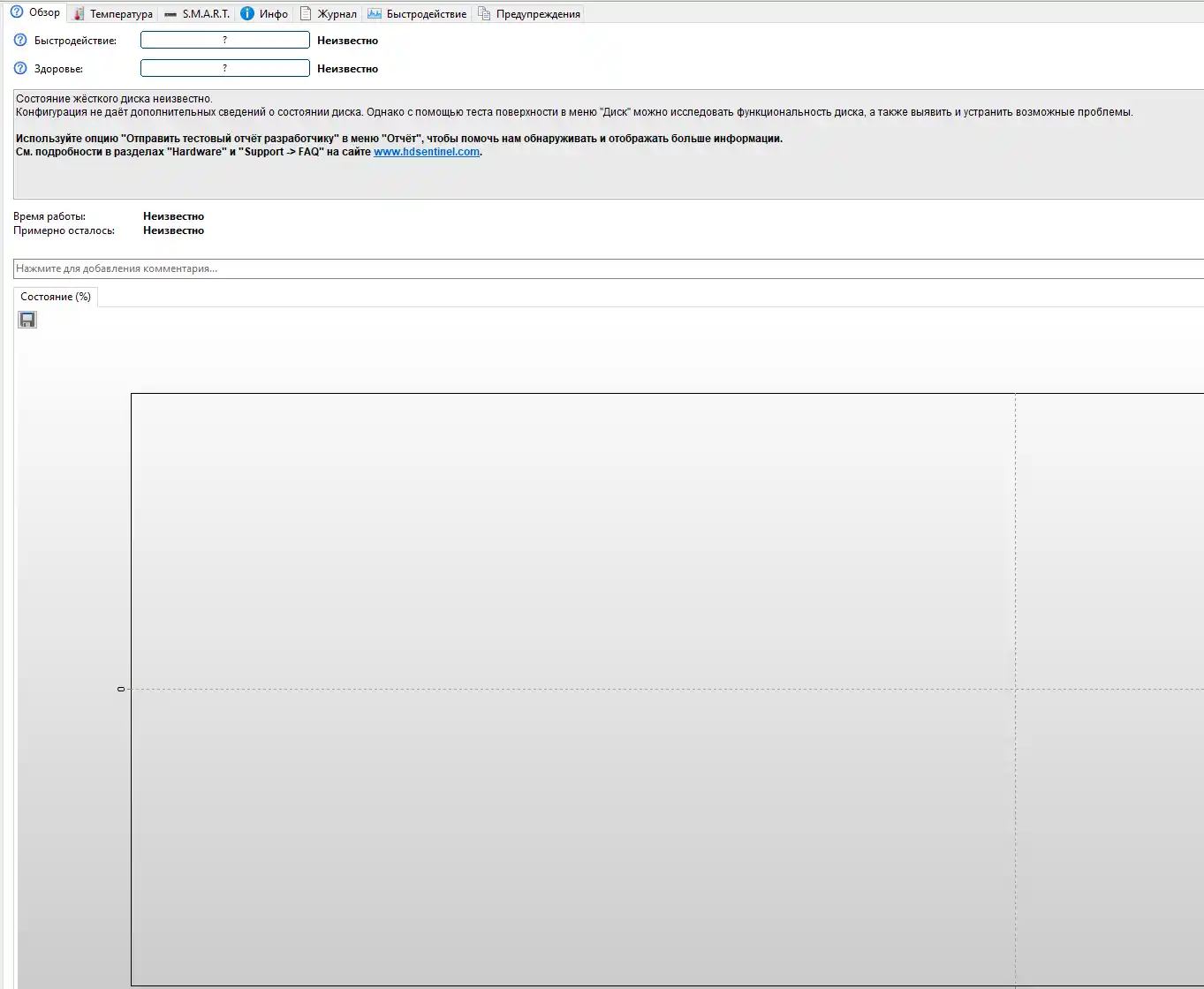Click the Здоровье progress bar

(x=225, y=68)
